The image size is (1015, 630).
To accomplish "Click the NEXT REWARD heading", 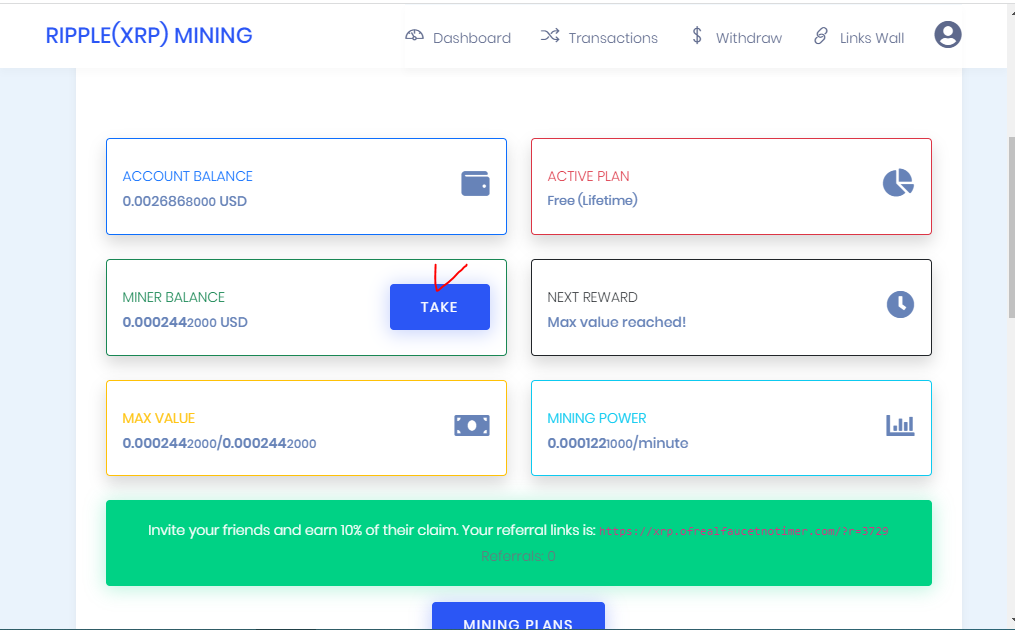I will (x=592, y=297).
